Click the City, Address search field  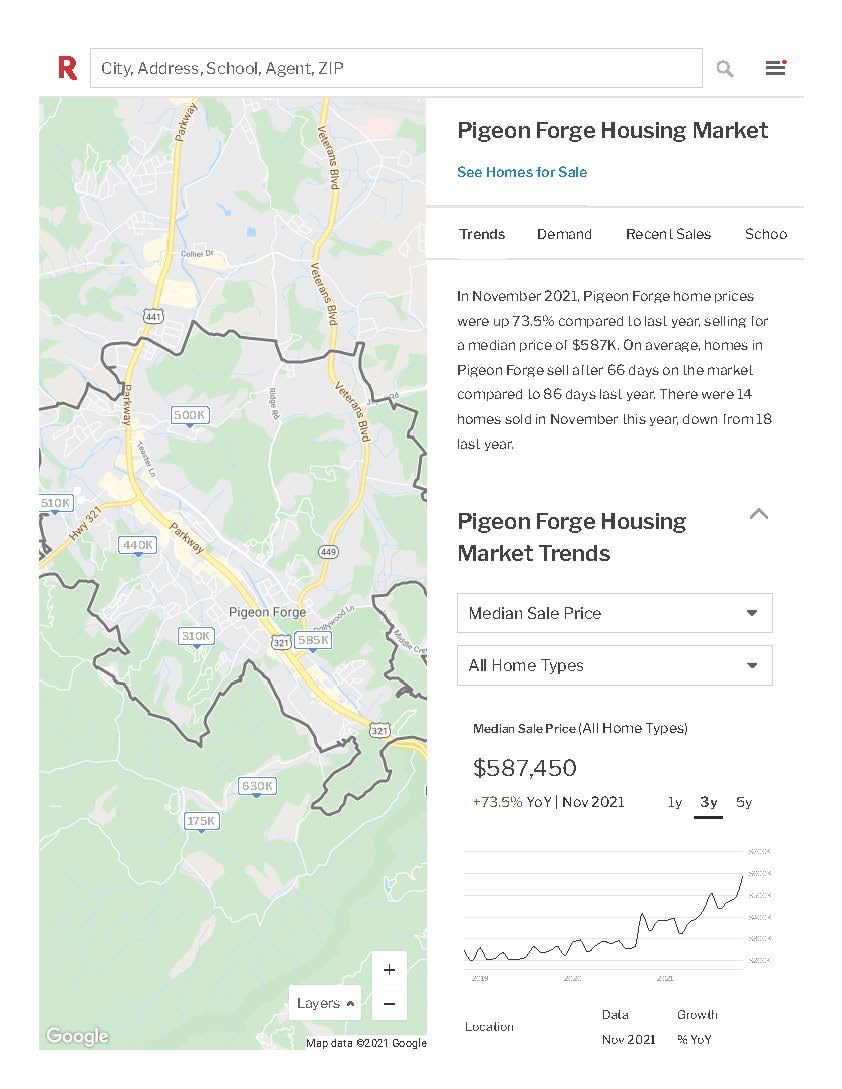[396, 68]
